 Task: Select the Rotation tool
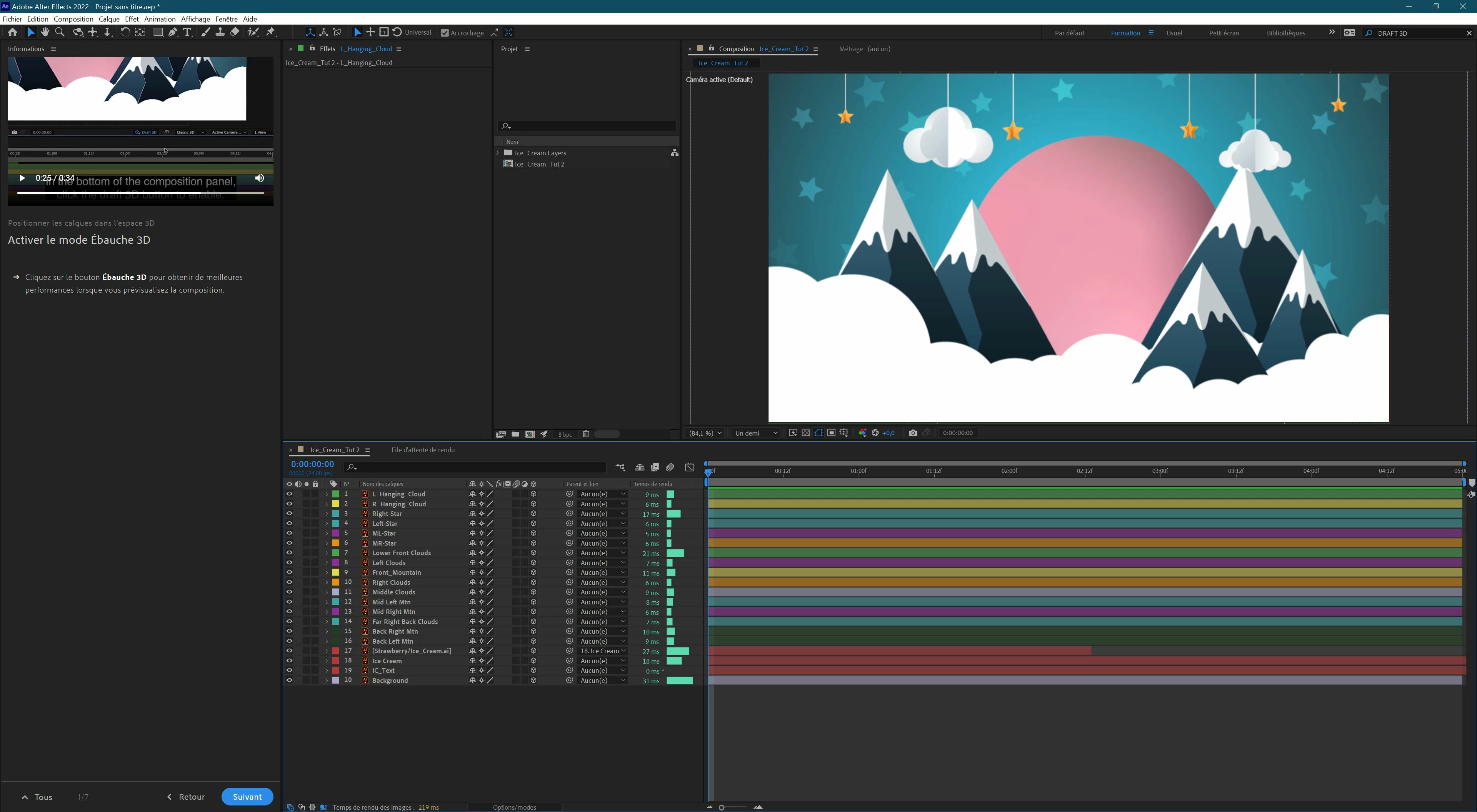pos(125,33)
